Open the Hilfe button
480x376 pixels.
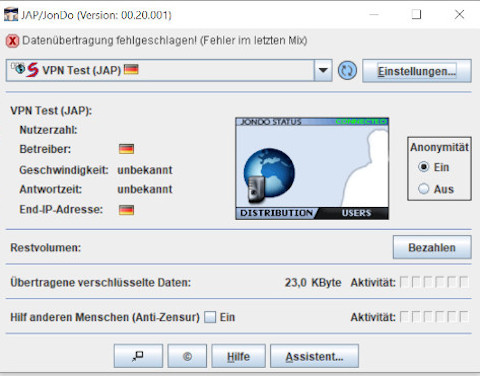click(x=238, y=356)
